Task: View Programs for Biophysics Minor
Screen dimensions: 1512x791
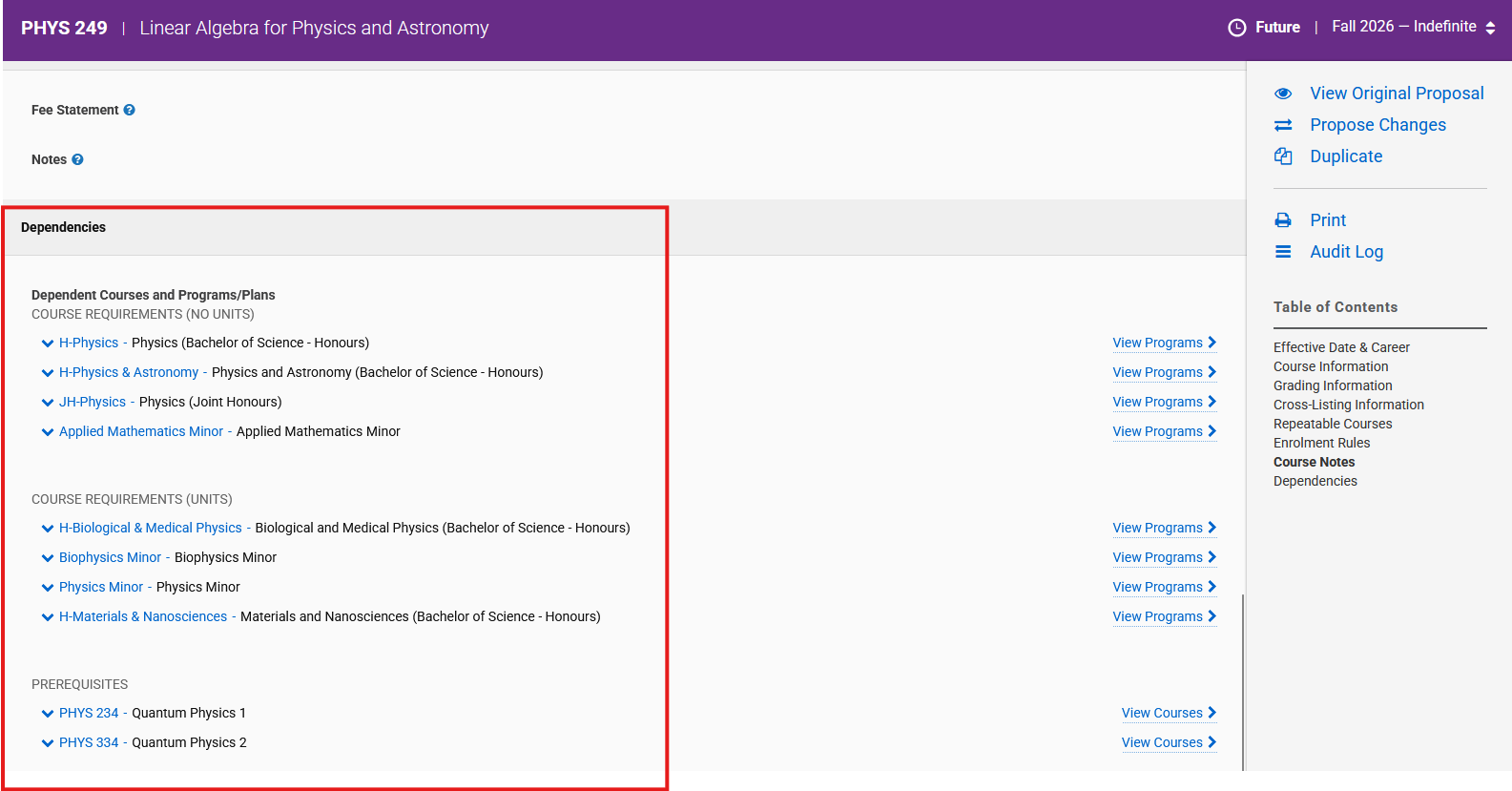Action: (x=1165, y=557)
